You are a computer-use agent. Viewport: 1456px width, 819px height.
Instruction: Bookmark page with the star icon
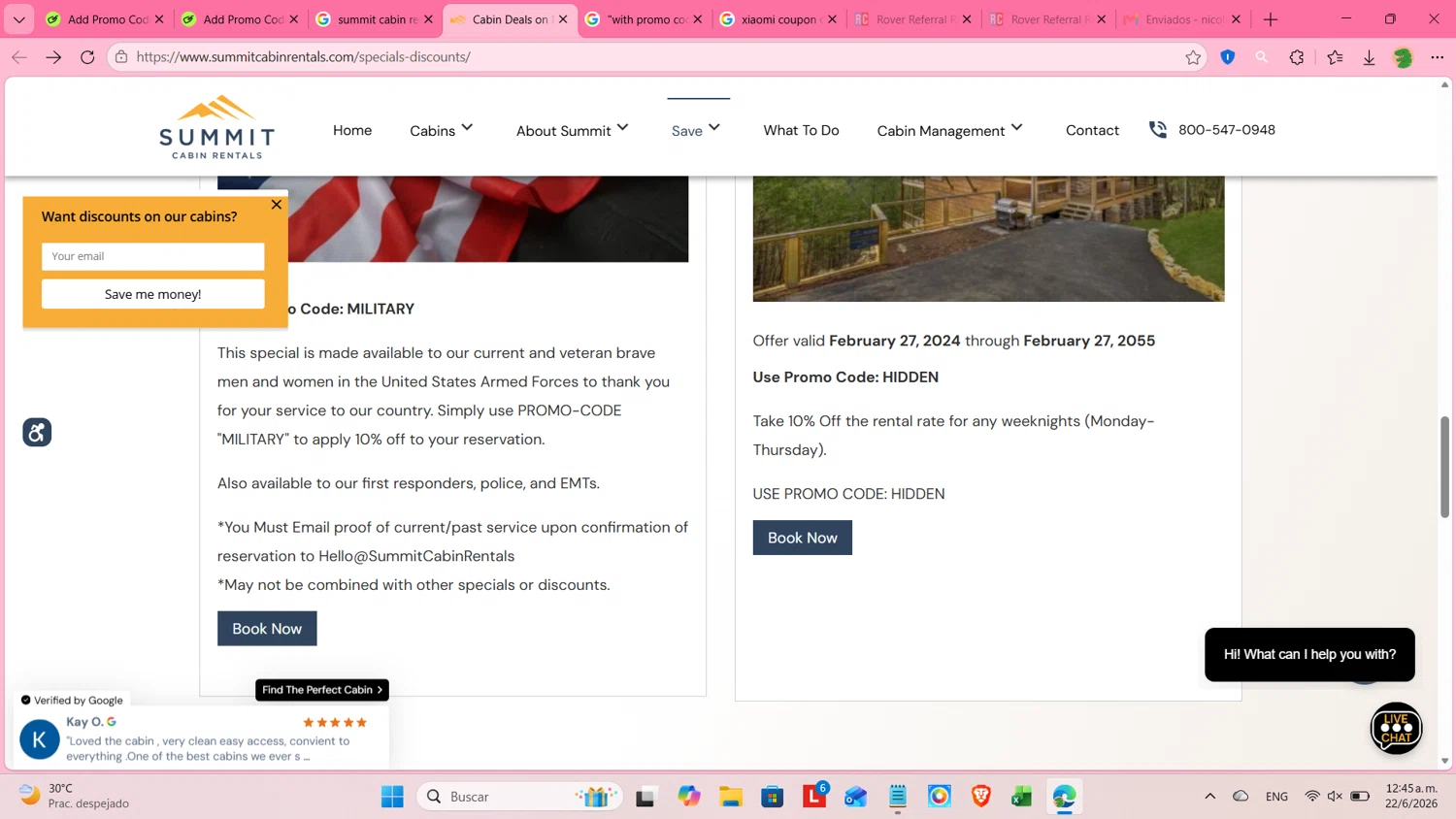click(1193, 57)
